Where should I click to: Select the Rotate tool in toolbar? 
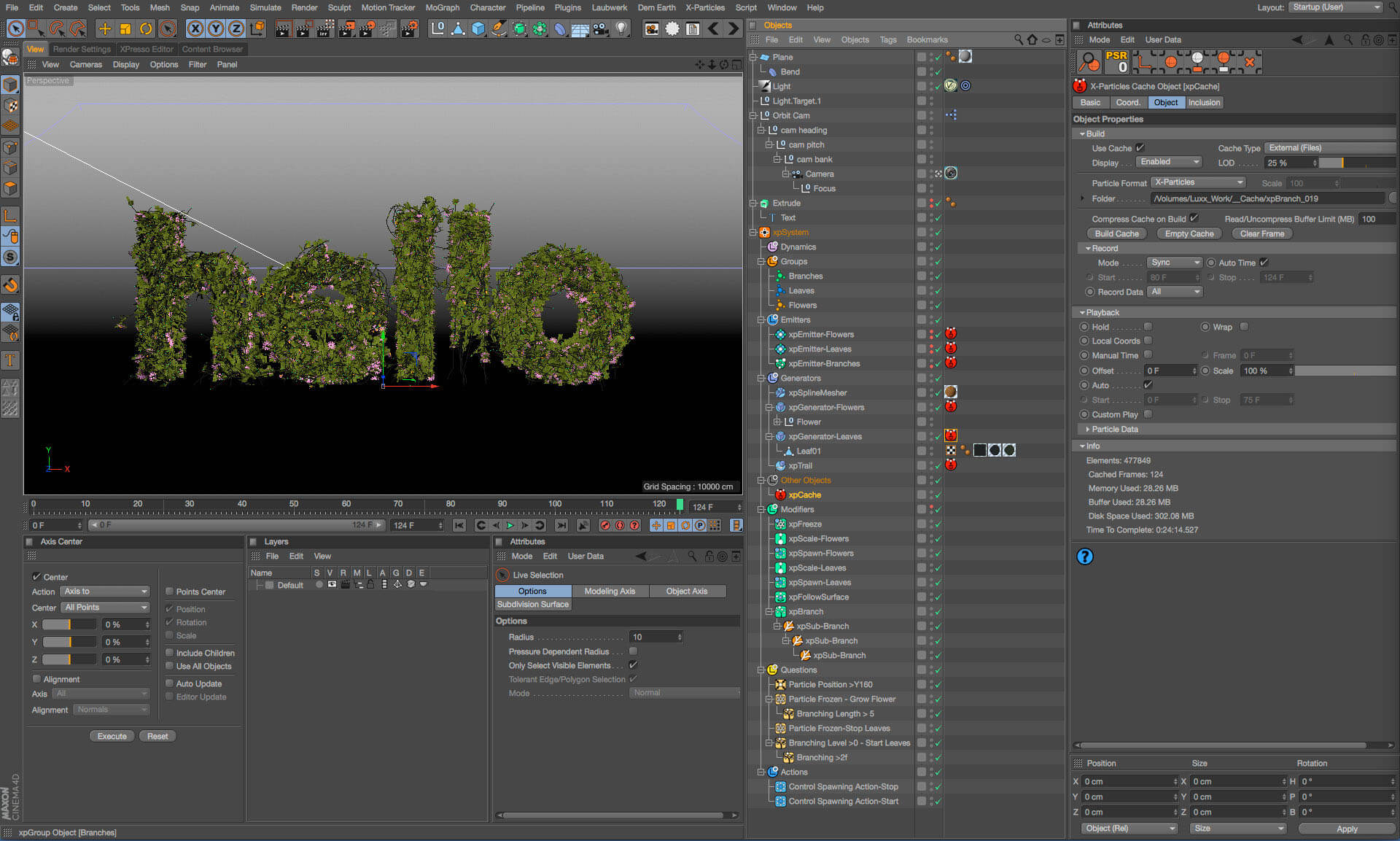pyautogui.click(x=146, y=28)
